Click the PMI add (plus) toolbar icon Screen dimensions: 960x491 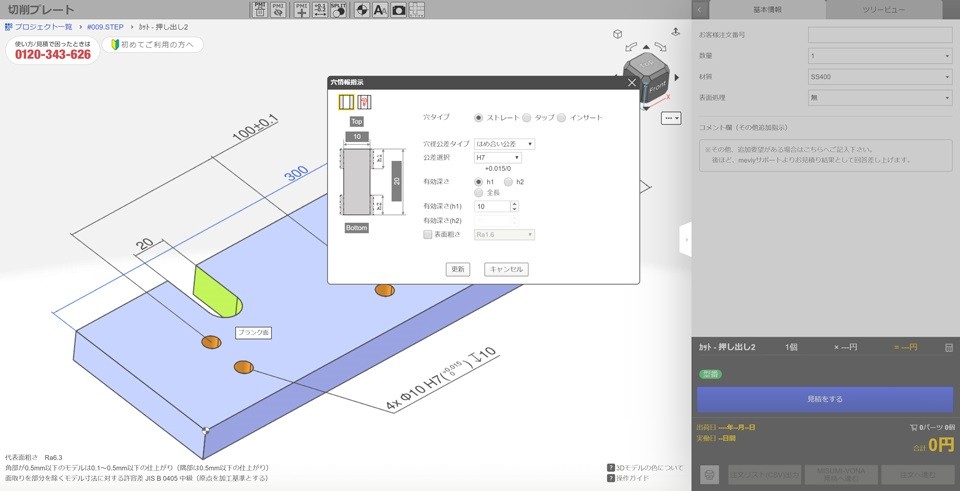pyautogui.click(x=302, y=10)
